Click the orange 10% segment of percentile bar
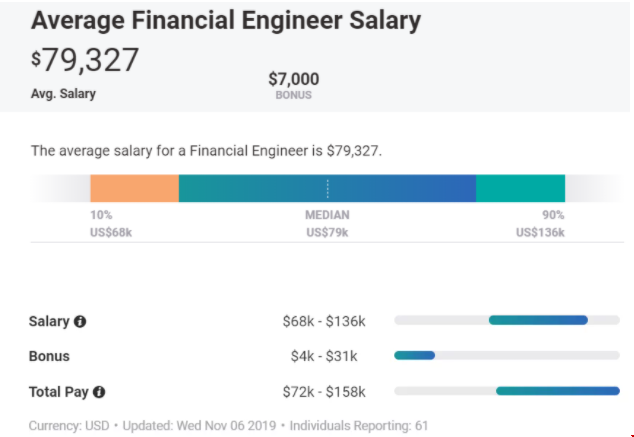The height and width of the screenshot is (437, 634). click(134, 189)
